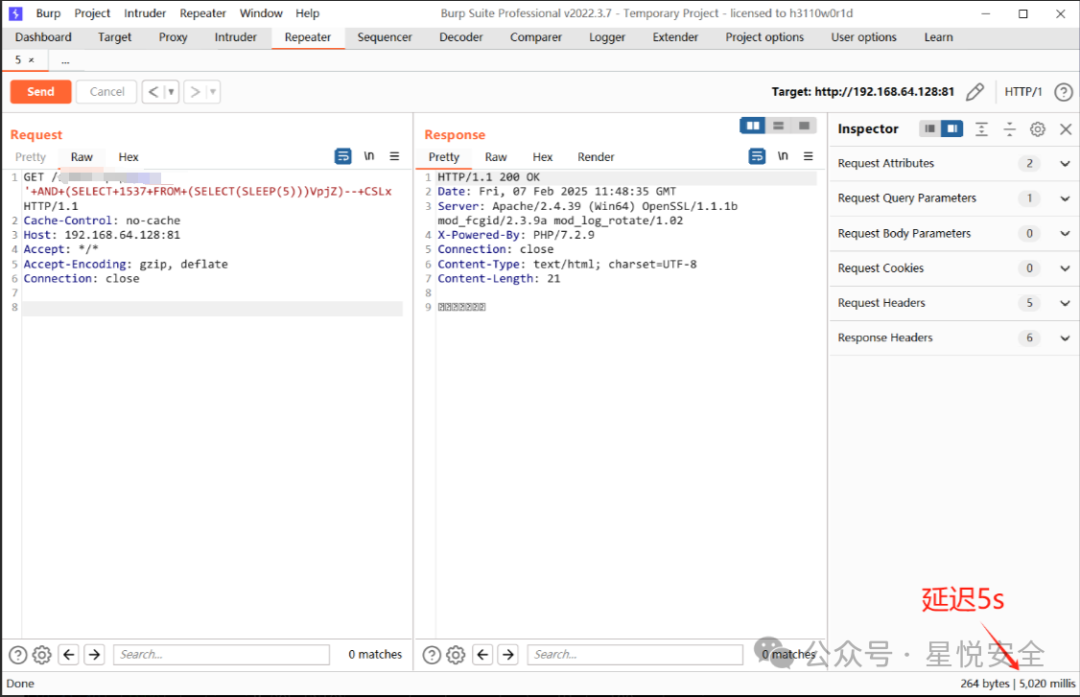The image size is (1080, 697).
Task: Switch to the Dashboard tab
Action: [43, 37]
